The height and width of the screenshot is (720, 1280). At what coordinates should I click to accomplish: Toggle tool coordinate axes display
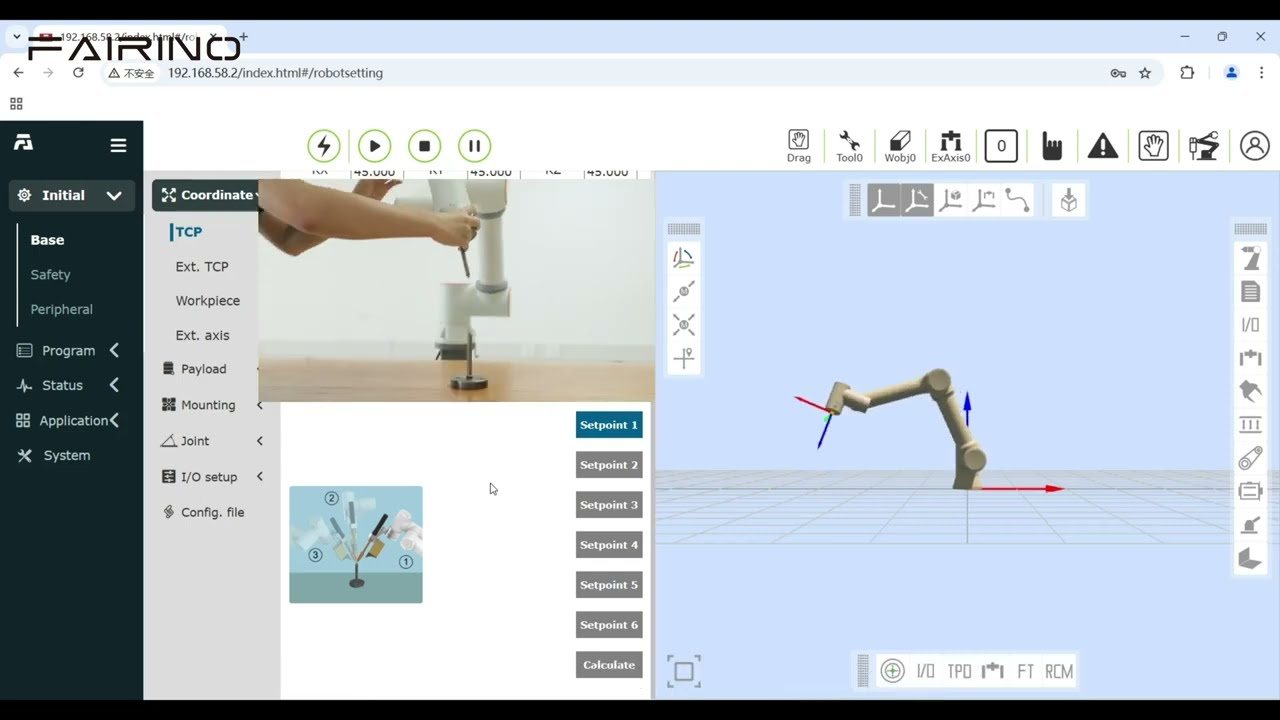point(917,200)
